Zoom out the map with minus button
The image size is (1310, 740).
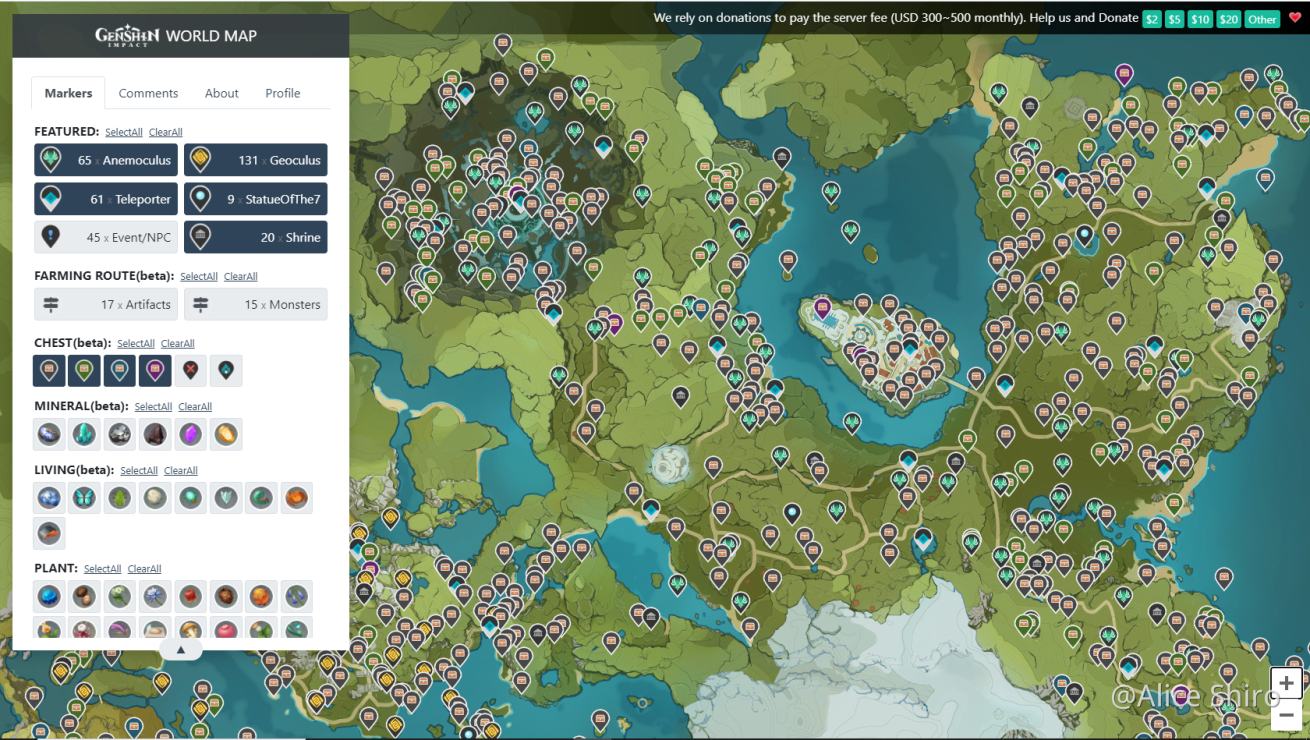[x=1286, y=716]
